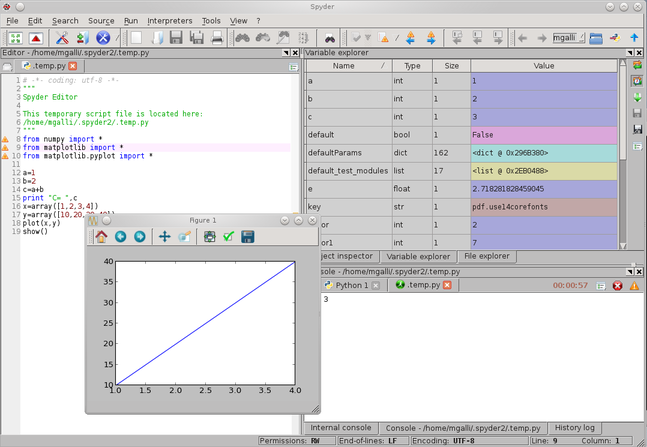Click the Replace text binoculars-pencil icon
The width and height of the screenshot is (647, 447).
283,38
